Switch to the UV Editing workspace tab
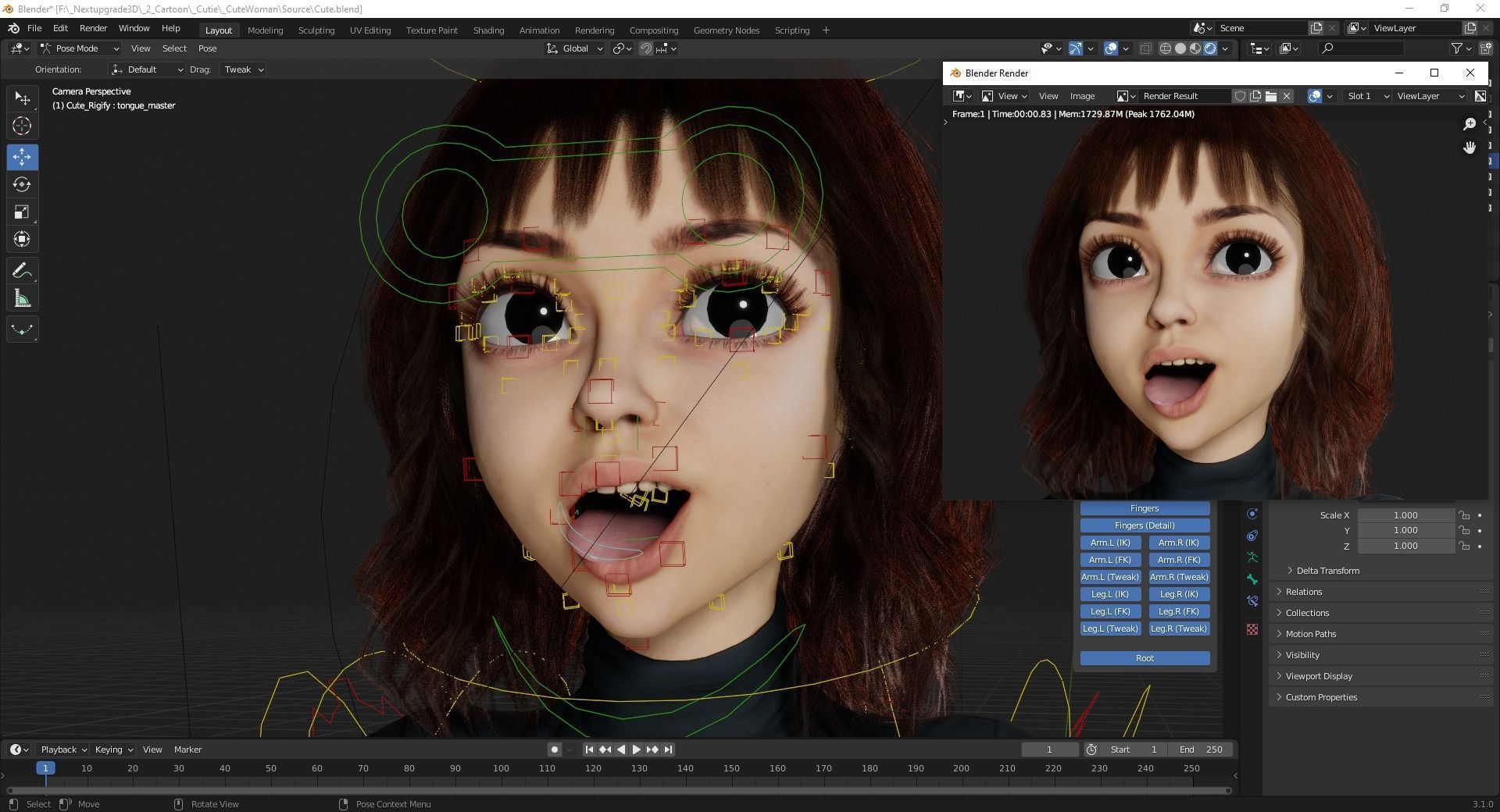This screenshot has height=812, width=1500. pyautogui.click(x=370, y=30)
